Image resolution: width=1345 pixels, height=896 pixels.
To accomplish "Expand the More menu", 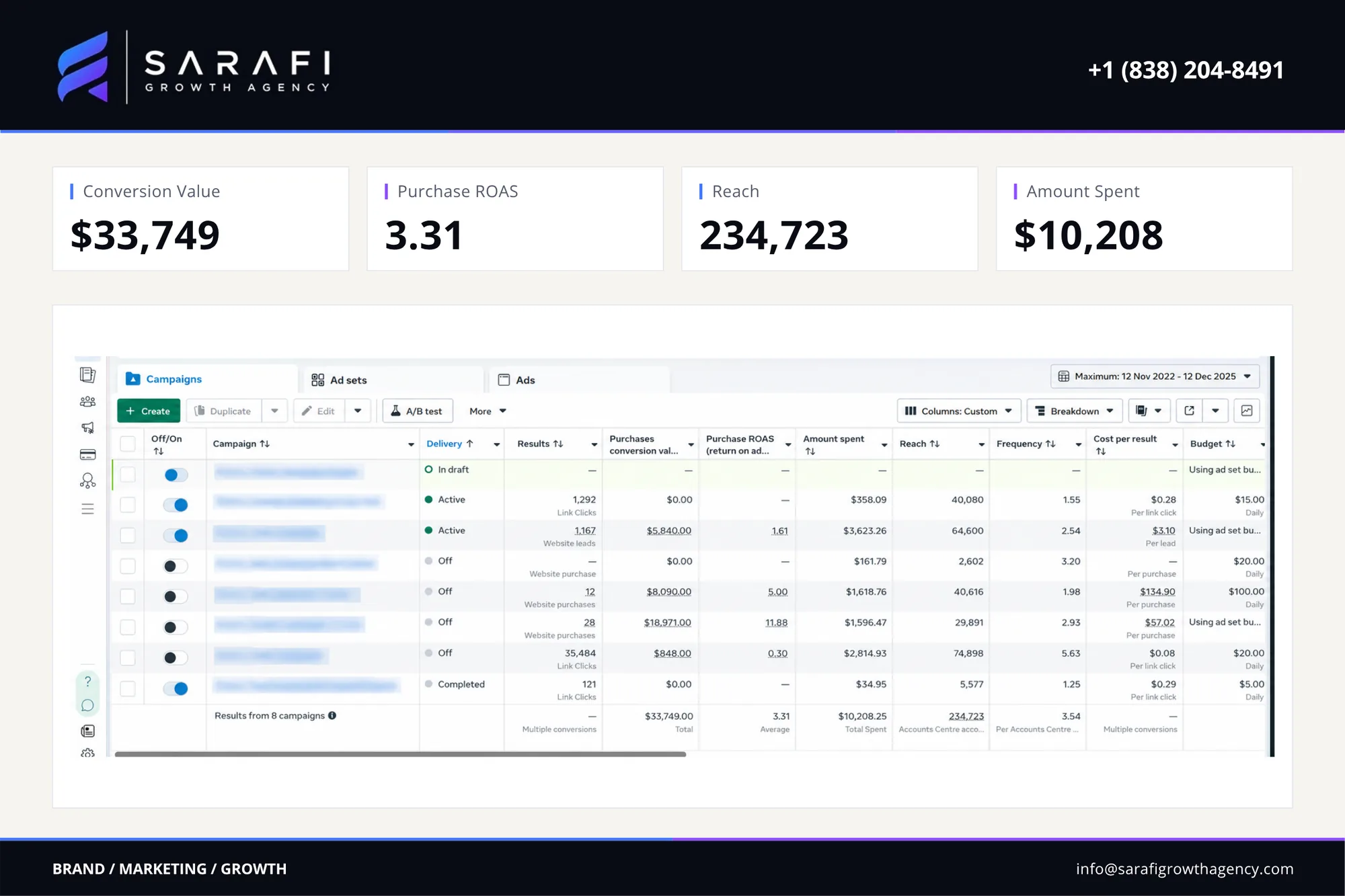I will 488,411.
